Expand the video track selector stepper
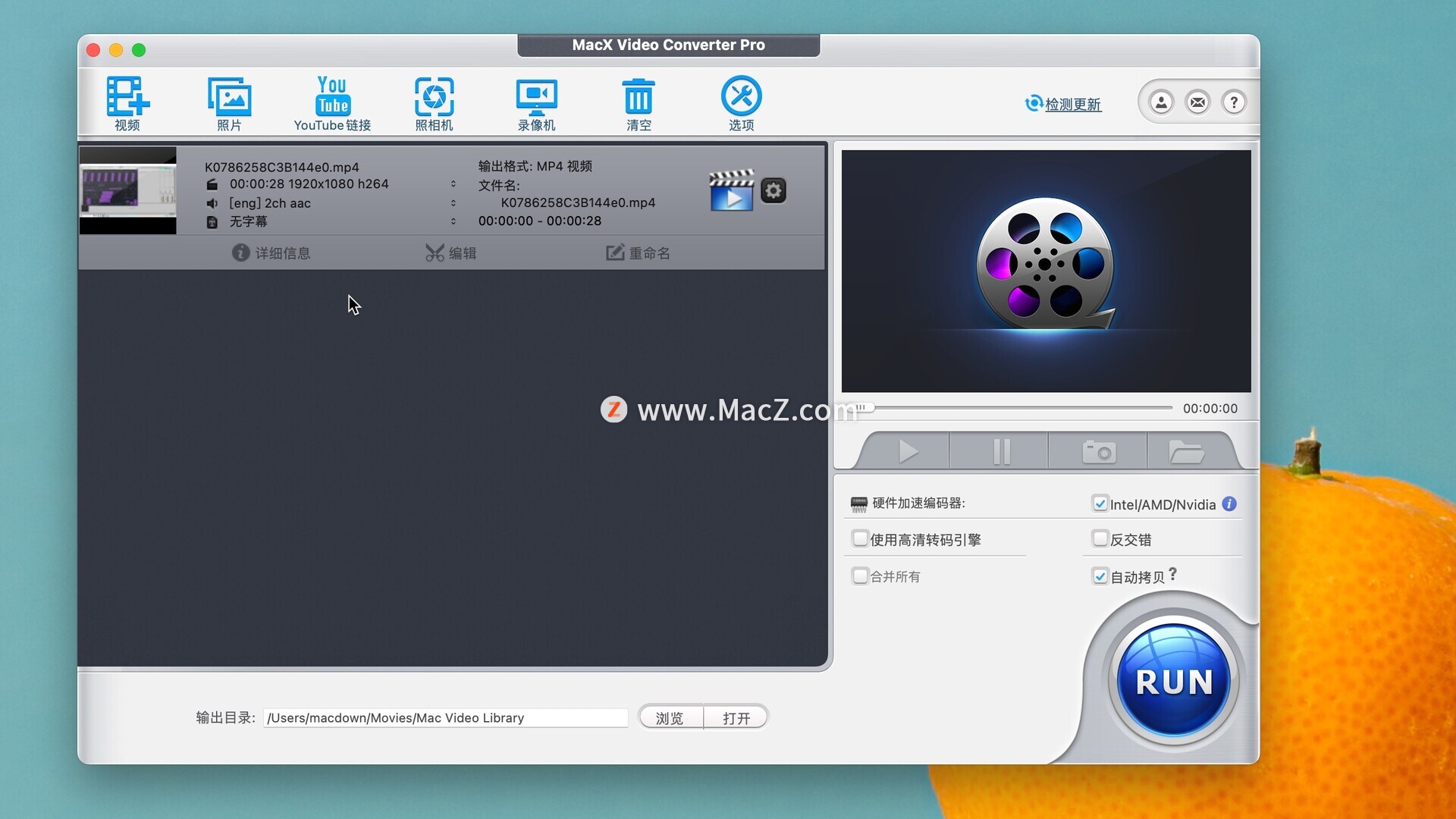1456x819 pixels. point(453,184)
